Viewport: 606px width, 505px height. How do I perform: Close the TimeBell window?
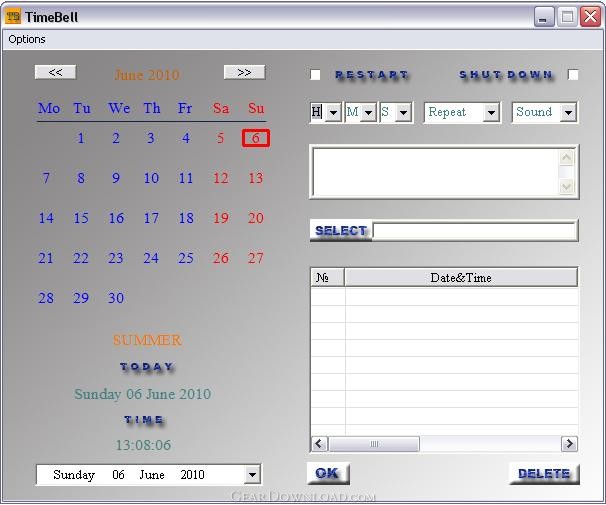[590, 17]
